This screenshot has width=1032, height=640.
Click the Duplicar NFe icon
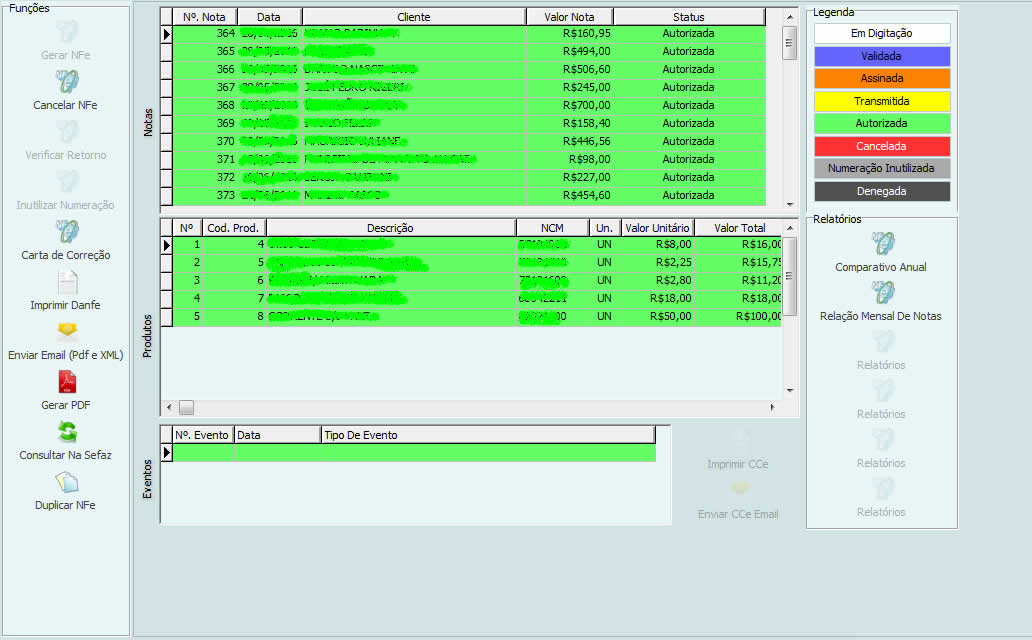tap(66, 482)
